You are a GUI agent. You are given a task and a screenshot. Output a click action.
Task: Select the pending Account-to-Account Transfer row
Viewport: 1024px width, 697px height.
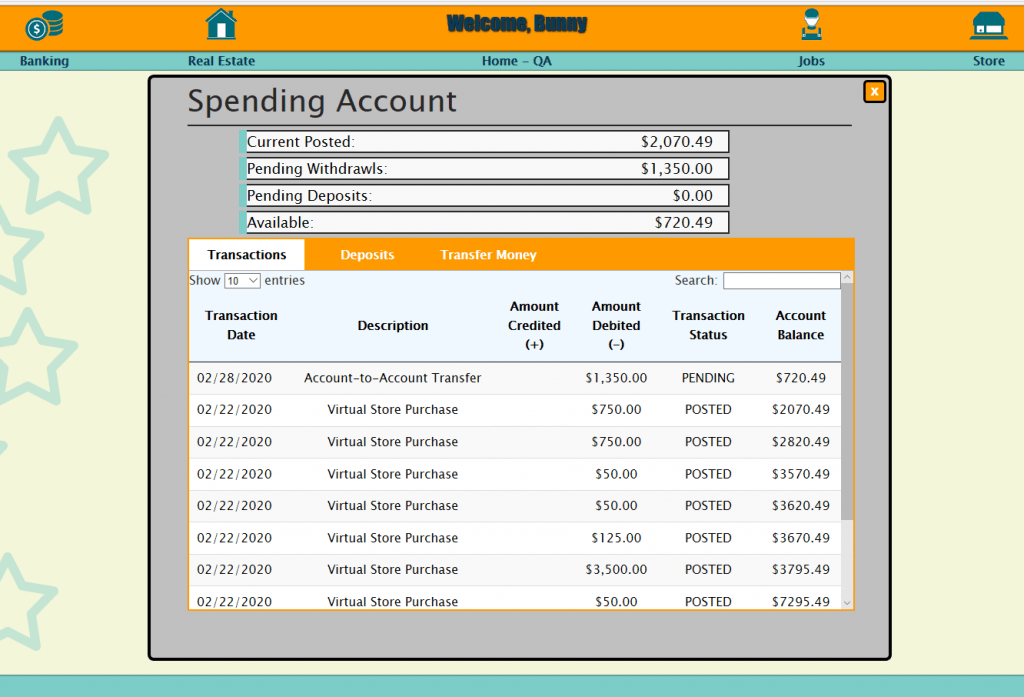click(500, 378)
